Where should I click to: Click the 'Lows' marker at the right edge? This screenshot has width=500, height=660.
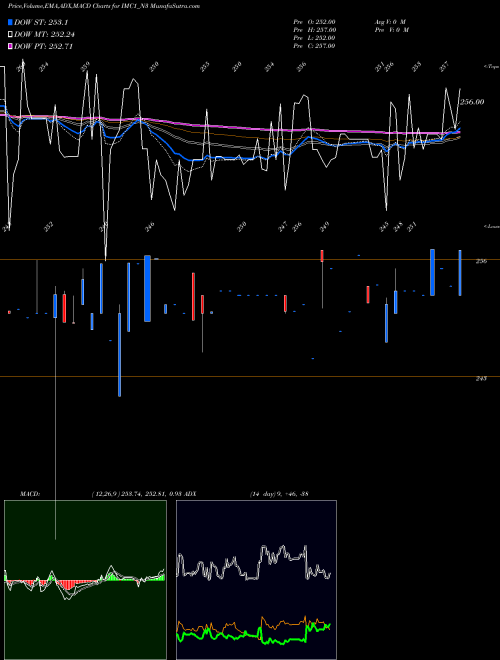click(492, 226)
